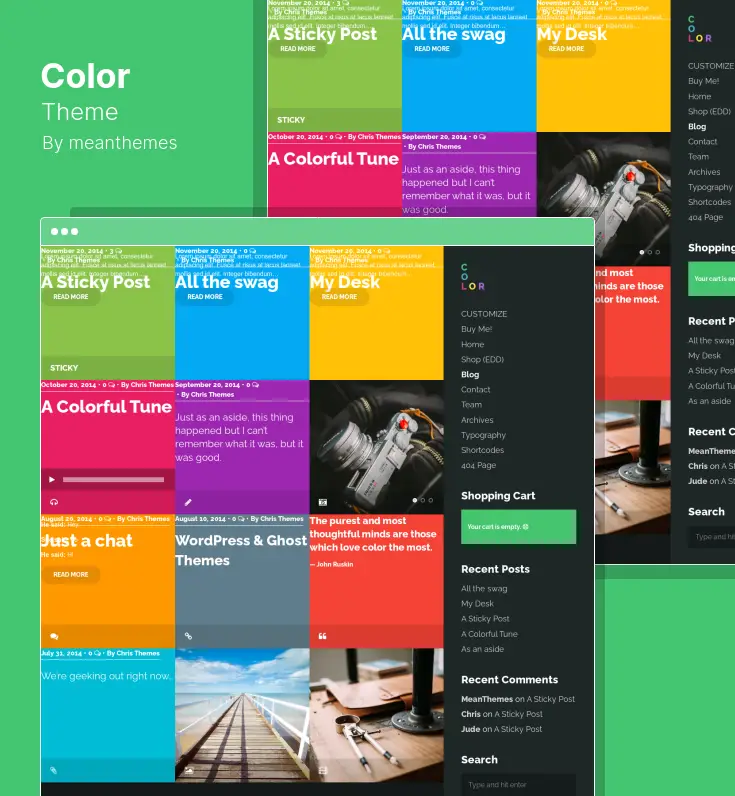Click the info icon in Your cart is empty box
Screen dimensions: 735x796
pyautogui.click(x=525, y=527)
